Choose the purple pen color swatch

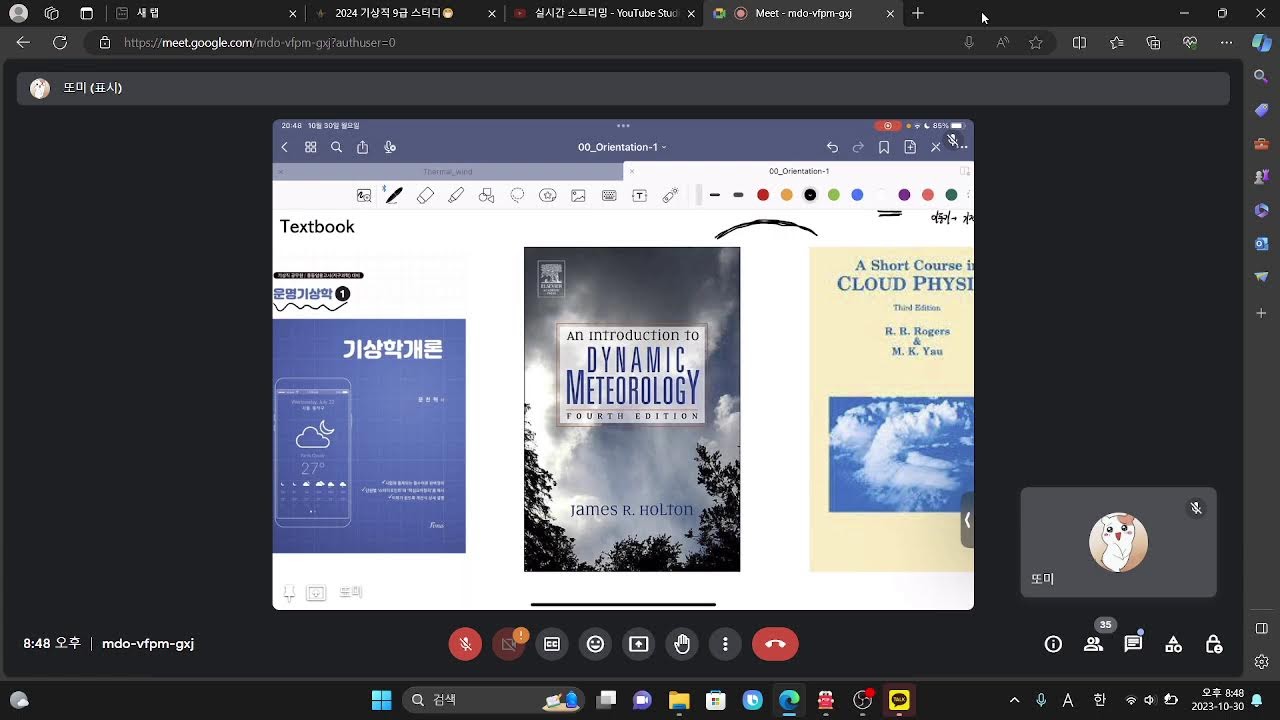[x=904, y=195]
